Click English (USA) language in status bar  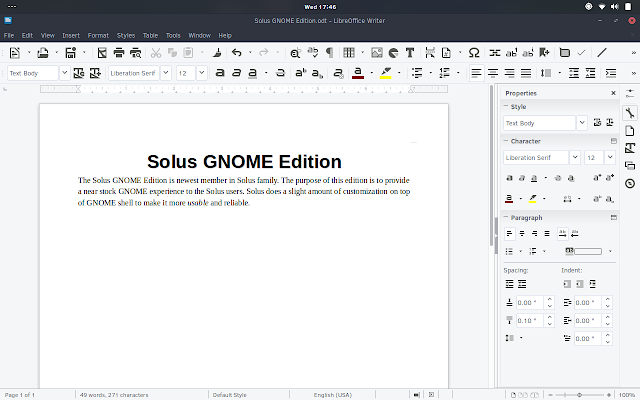point(333,395)
